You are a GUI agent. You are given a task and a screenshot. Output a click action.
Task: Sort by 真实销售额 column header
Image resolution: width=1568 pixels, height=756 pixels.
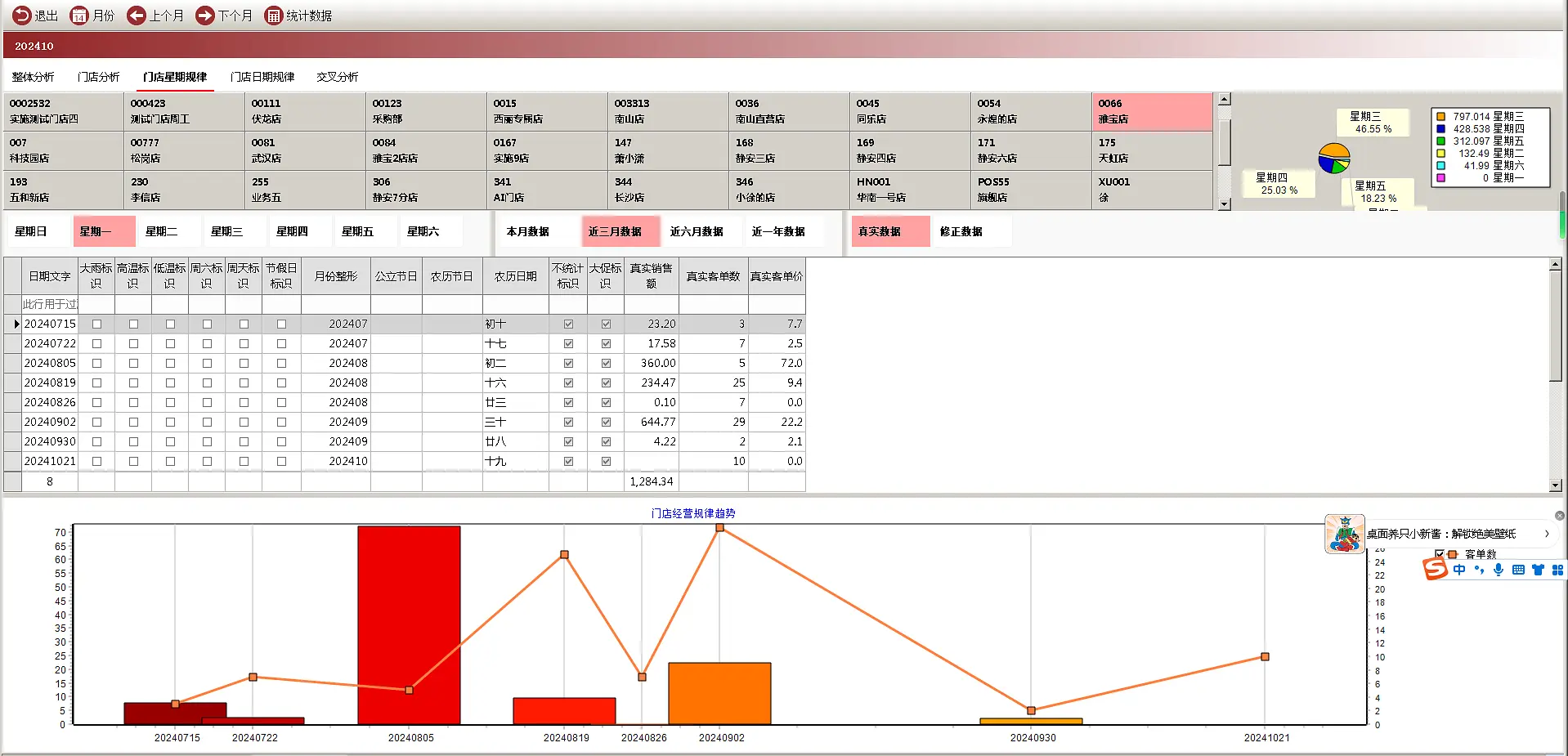(651, 275)
